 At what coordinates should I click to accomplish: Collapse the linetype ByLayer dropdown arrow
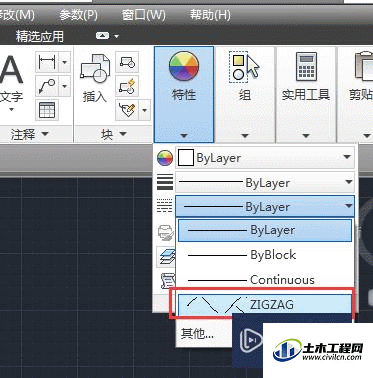point(348,206)
